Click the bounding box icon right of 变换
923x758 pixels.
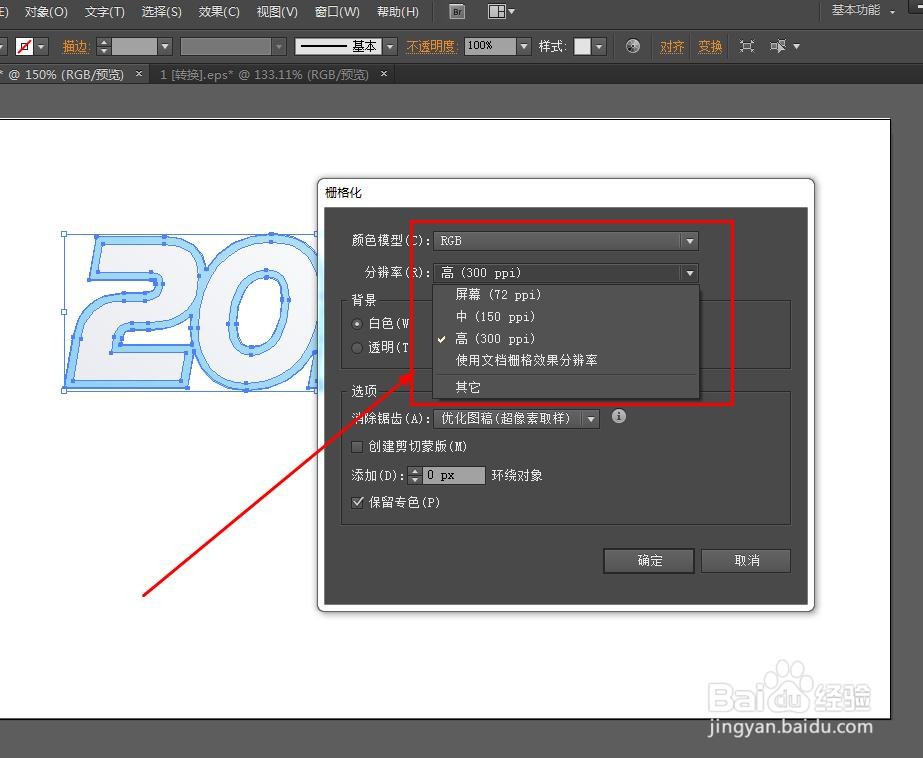point(745,46)
